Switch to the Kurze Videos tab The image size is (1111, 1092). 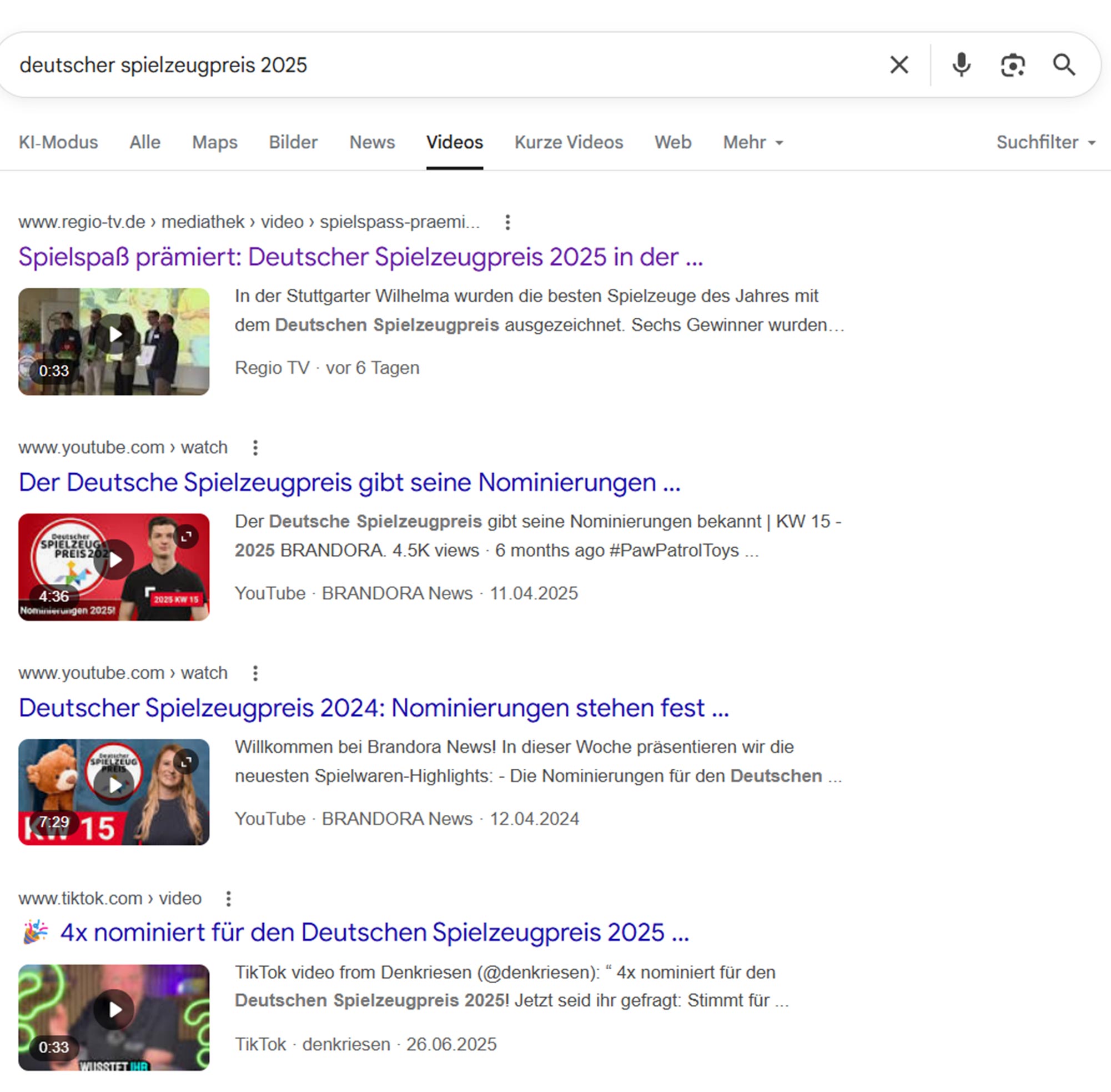point(568,142)
